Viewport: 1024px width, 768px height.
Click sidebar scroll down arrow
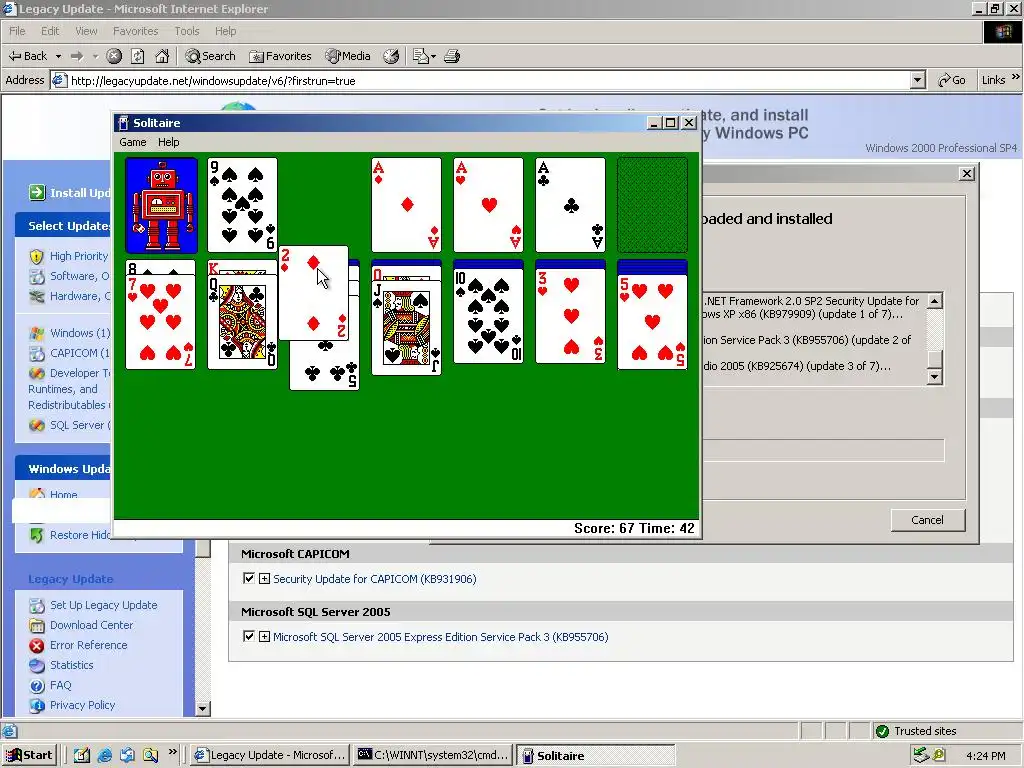coord(203,709)
